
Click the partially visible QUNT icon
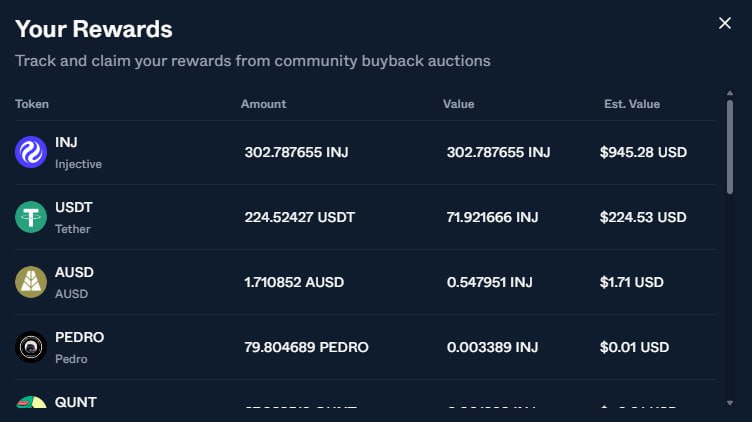pyautogui.click(x=31, y=404)
